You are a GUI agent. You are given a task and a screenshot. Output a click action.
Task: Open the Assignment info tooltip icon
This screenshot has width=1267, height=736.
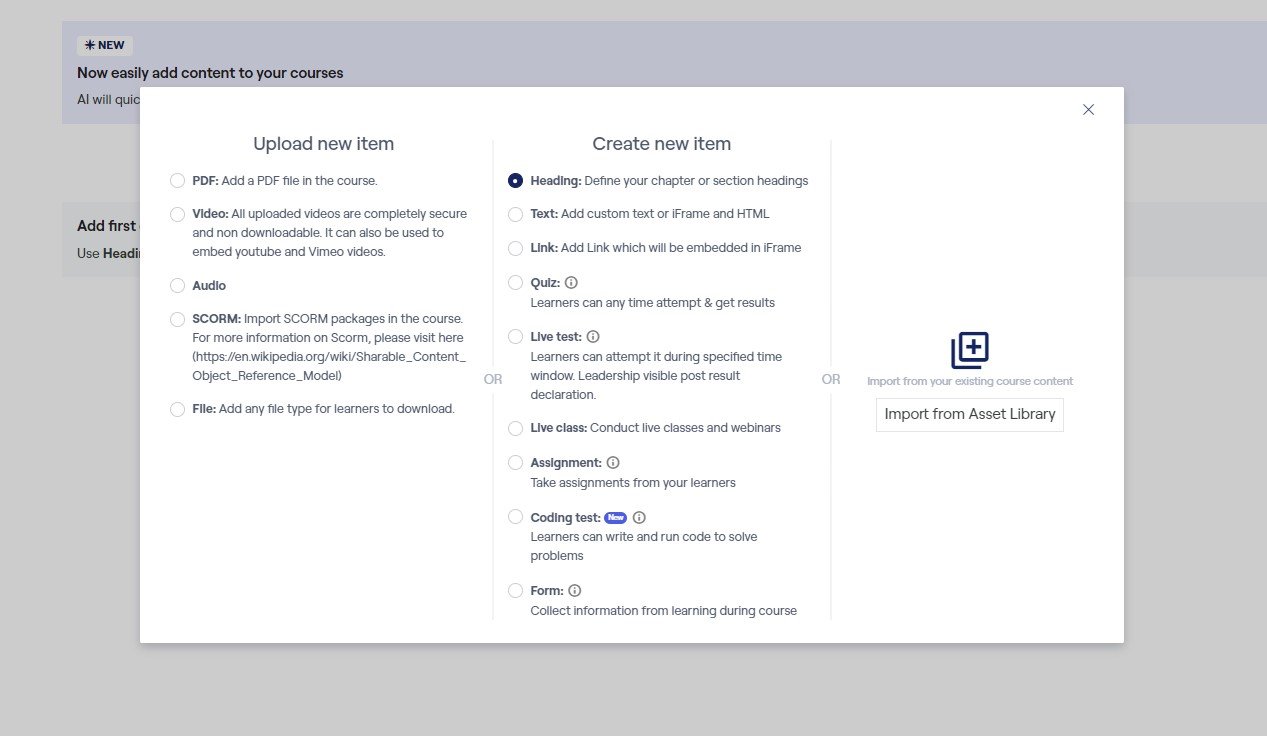coord(613,463)
